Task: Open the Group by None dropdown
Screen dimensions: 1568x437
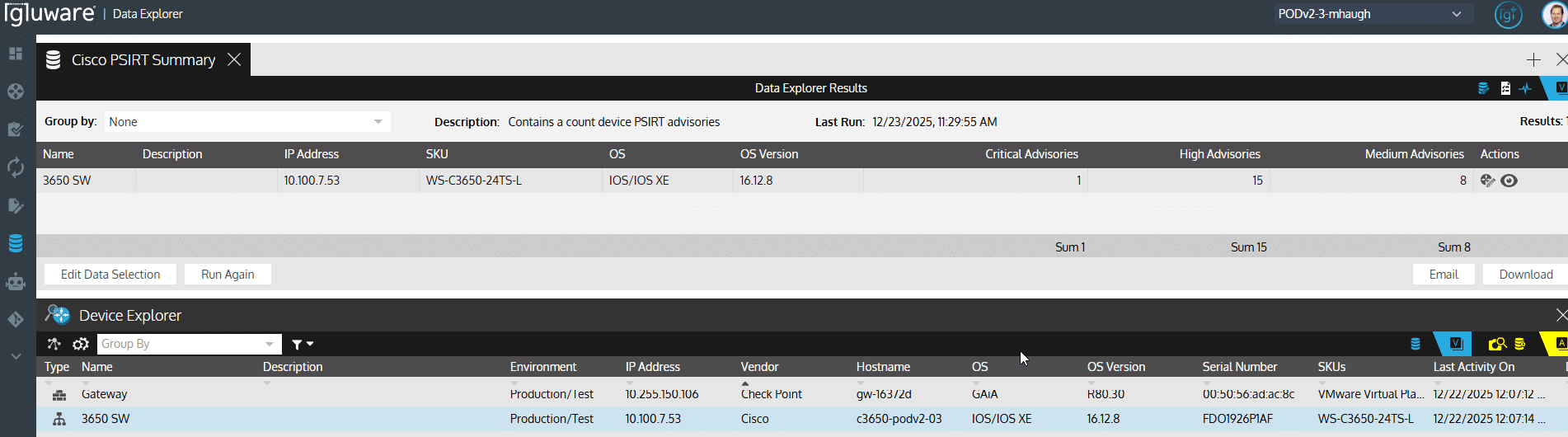Action: [246, 122]
